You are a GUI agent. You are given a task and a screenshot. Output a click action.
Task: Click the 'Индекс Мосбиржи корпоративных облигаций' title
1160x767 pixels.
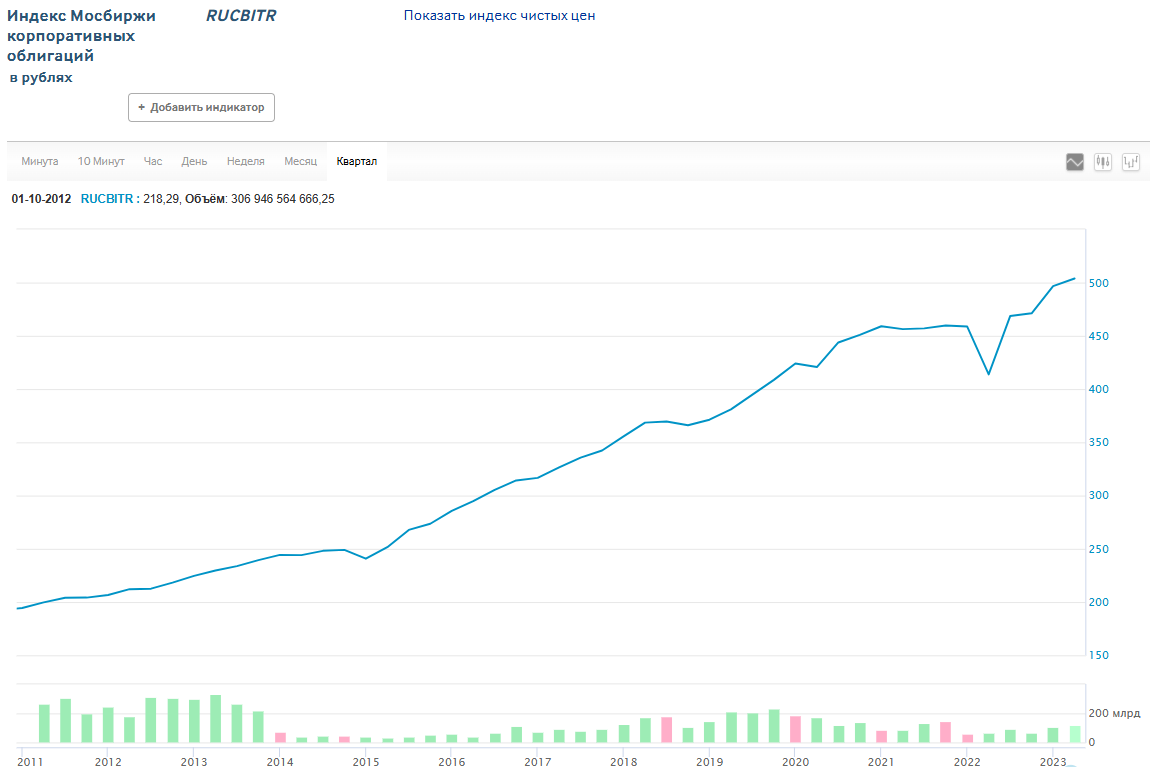[81, 36]
